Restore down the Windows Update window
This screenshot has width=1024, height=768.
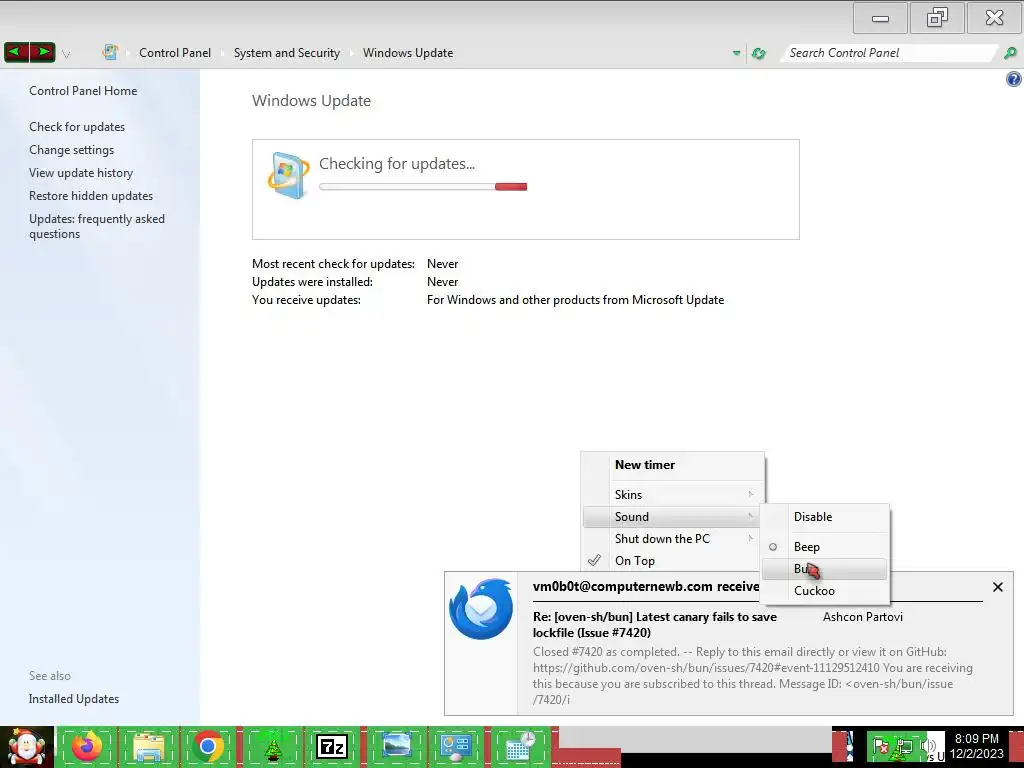pyautogui.click(x=936, y=18)
